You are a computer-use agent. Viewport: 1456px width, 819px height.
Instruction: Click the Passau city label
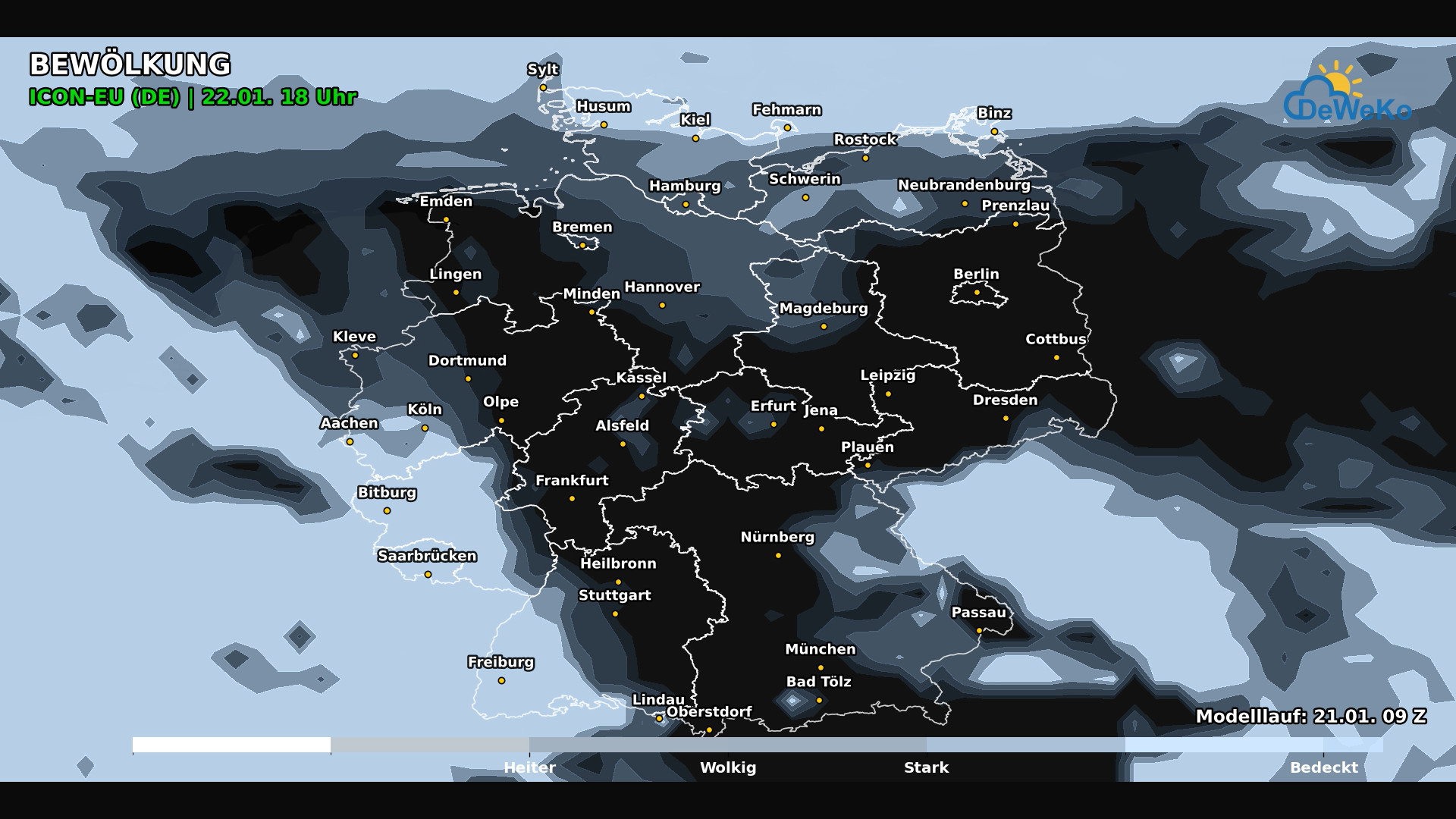point(980,612)
